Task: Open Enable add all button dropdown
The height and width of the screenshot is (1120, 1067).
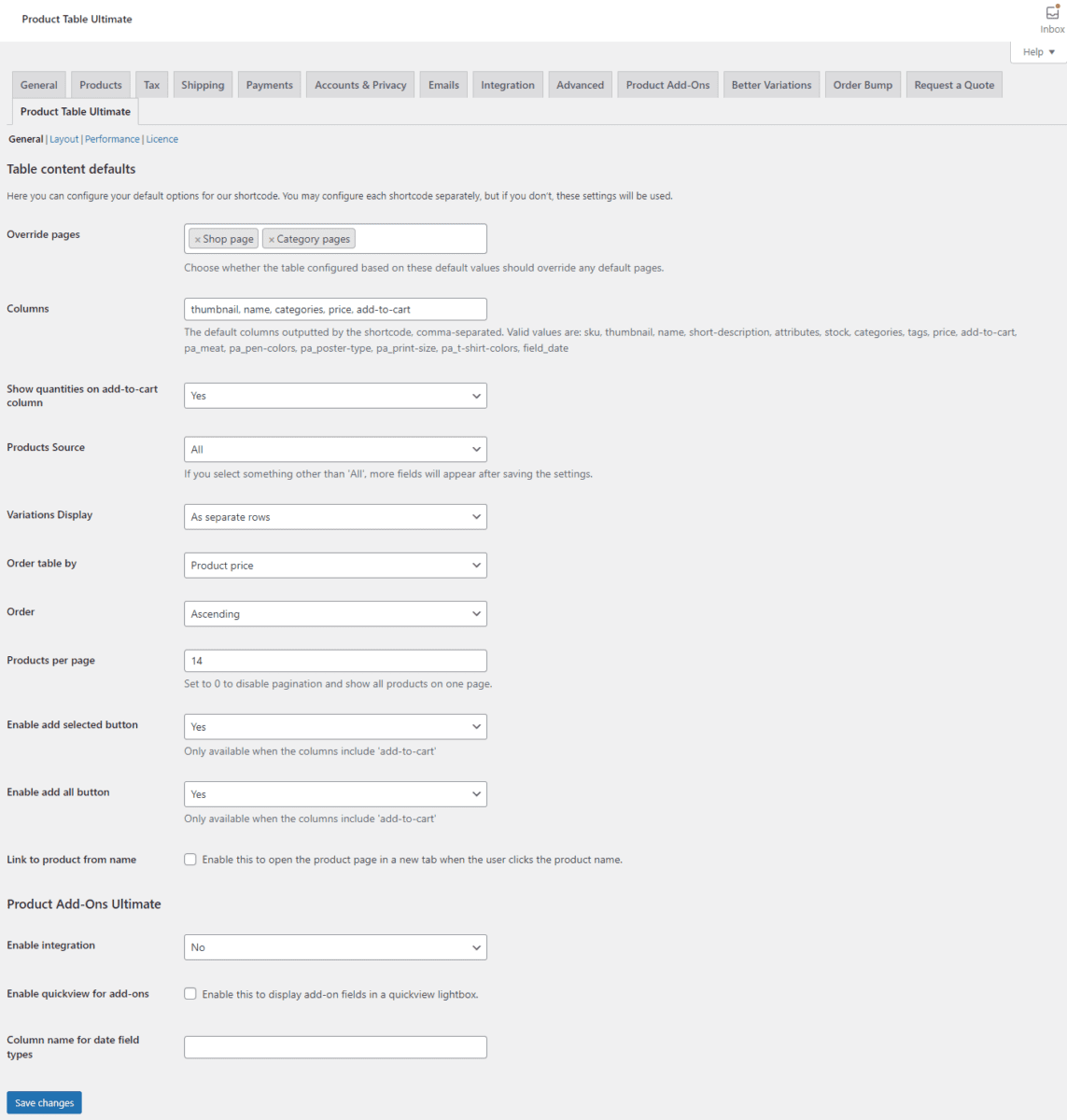Action: pyautogui.click(x=335, y=794)
